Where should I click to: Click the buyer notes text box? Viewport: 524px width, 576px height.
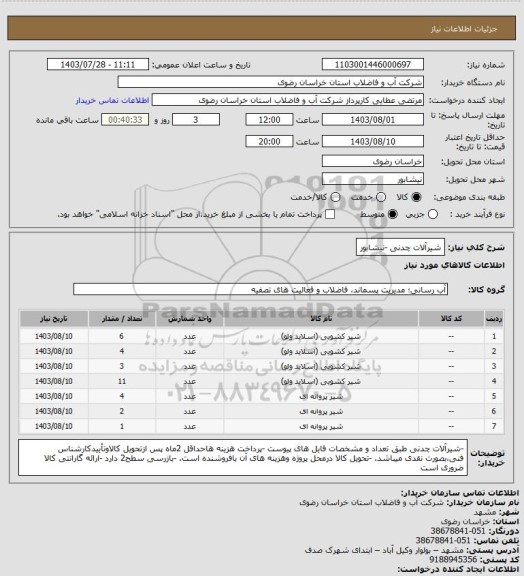click(243, 458)
